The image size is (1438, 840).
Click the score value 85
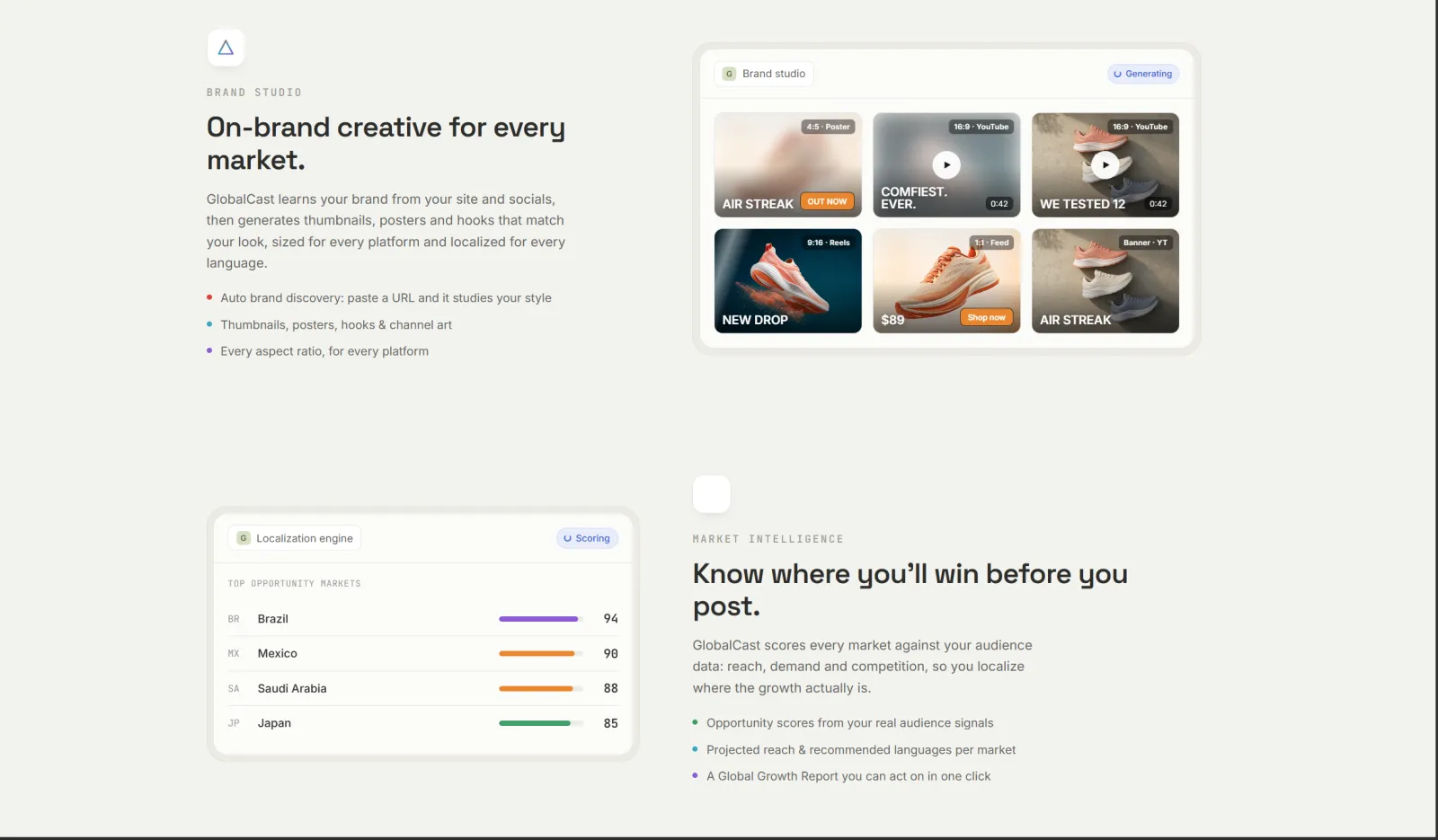(610, 723)
